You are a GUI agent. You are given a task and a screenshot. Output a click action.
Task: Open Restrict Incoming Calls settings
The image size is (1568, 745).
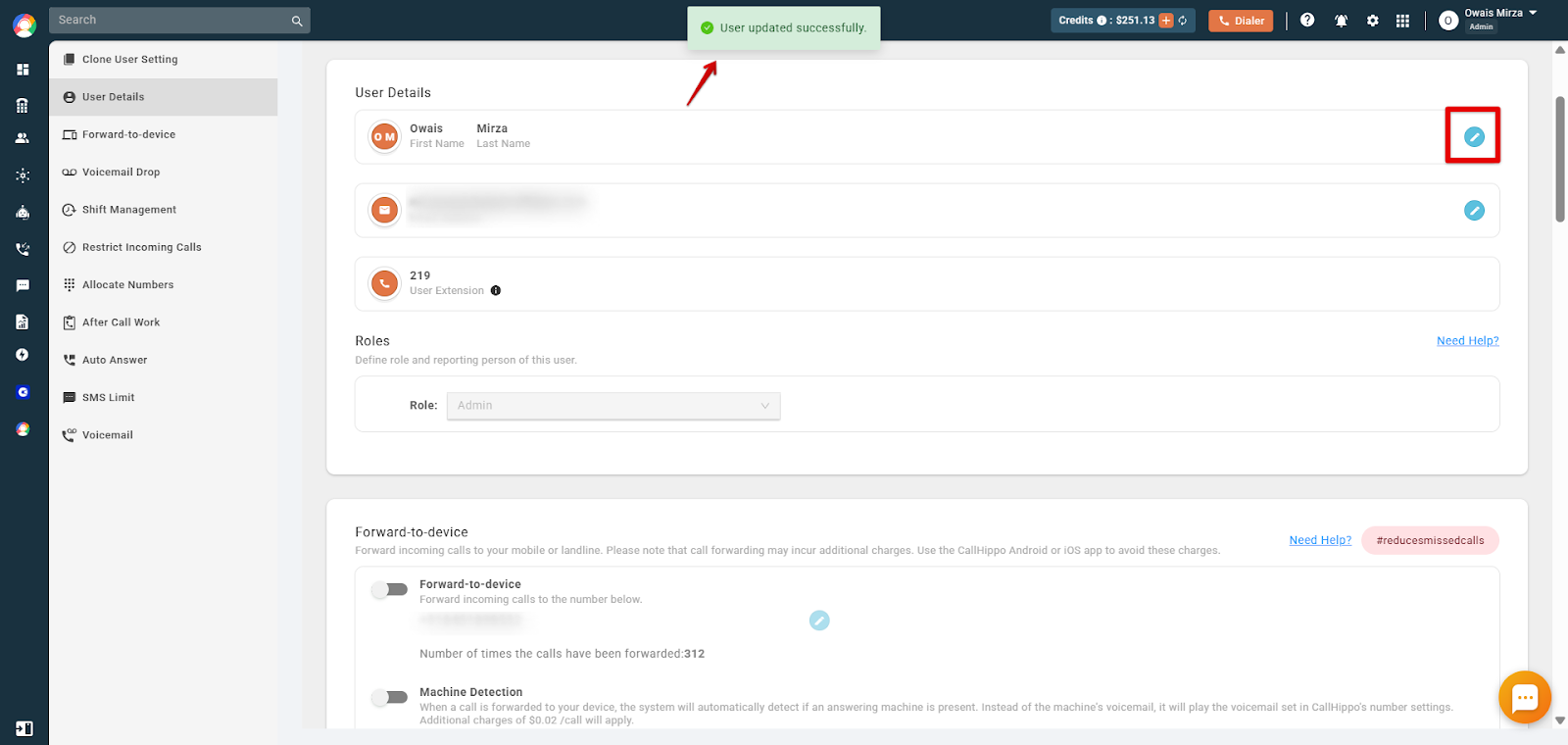pyautogui.click(x=164, y=247)
